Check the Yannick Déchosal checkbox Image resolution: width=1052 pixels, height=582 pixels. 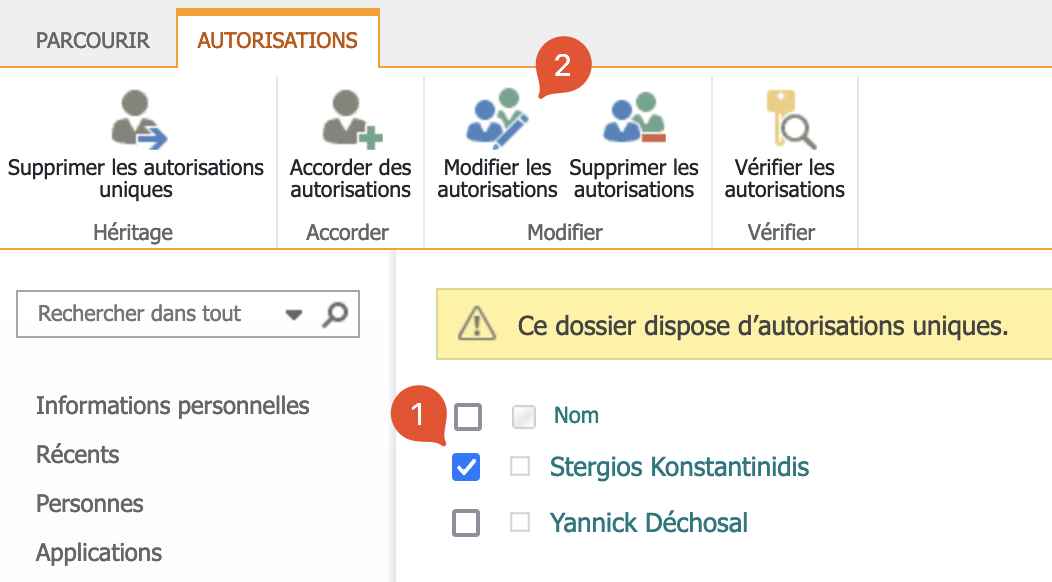[x=466, y=523]
